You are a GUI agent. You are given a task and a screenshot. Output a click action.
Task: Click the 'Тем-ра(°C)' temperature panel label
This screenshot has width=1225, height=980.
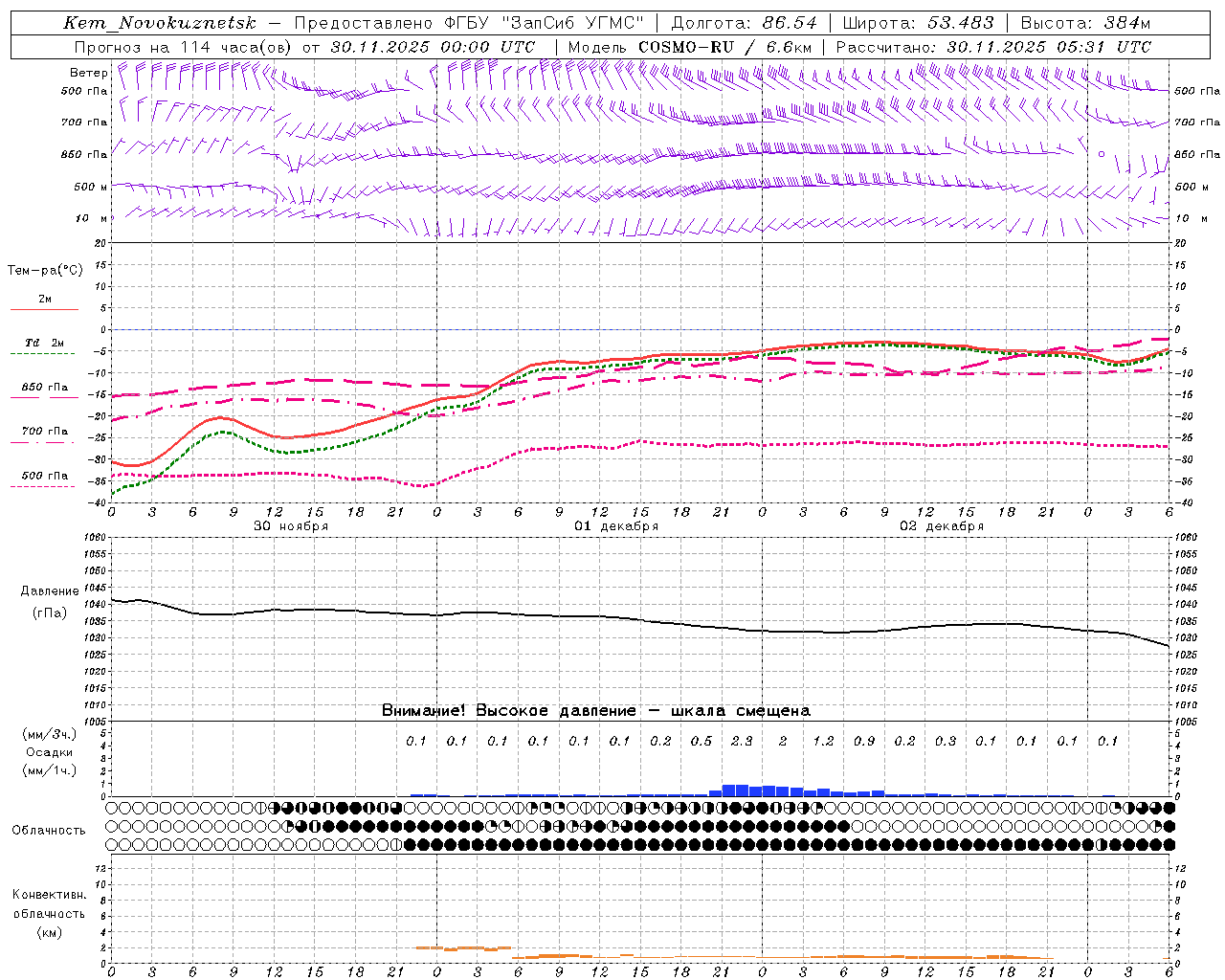pos(45,271)
